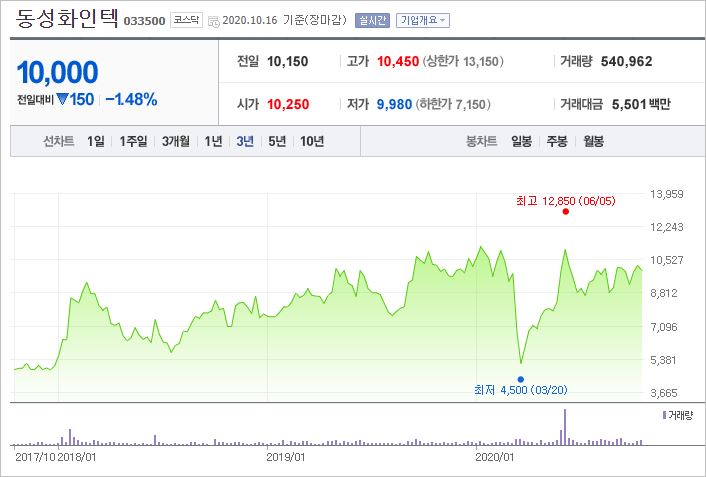Click the red 최고 12,850 marker dot
Screen dimensions: 706x477
(566, 212)
